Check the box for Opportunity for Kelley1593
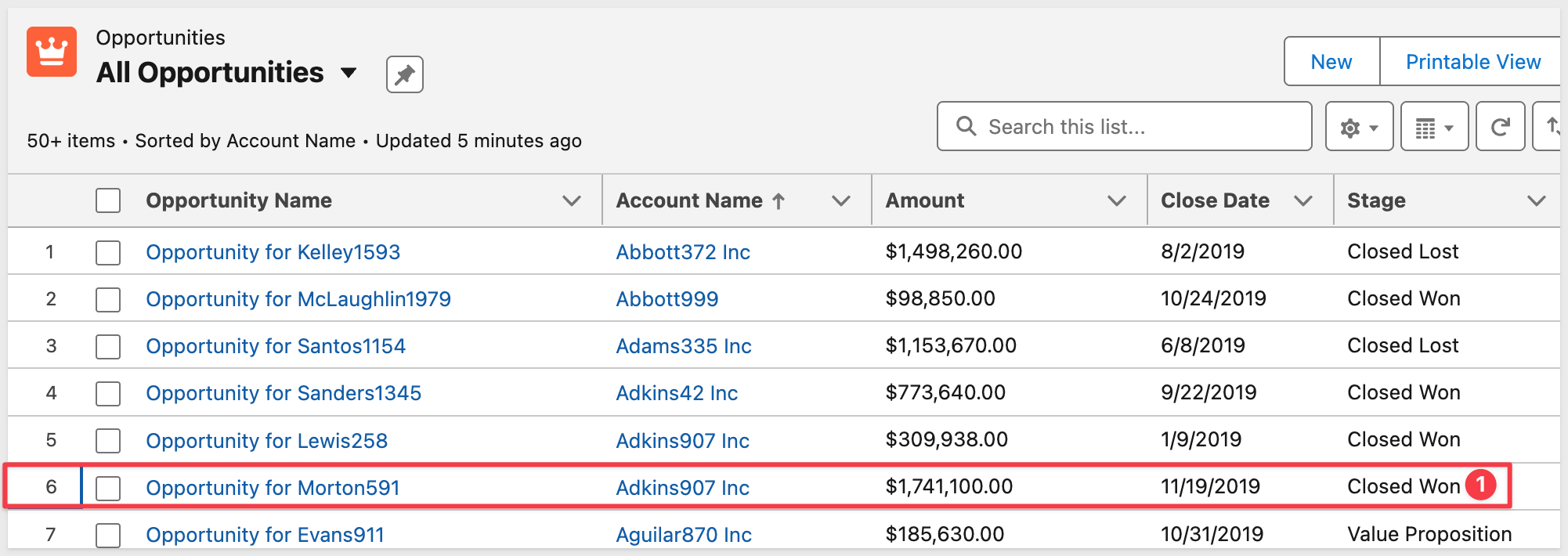The width and height of the screenshot is (1568, 556). 108,252
